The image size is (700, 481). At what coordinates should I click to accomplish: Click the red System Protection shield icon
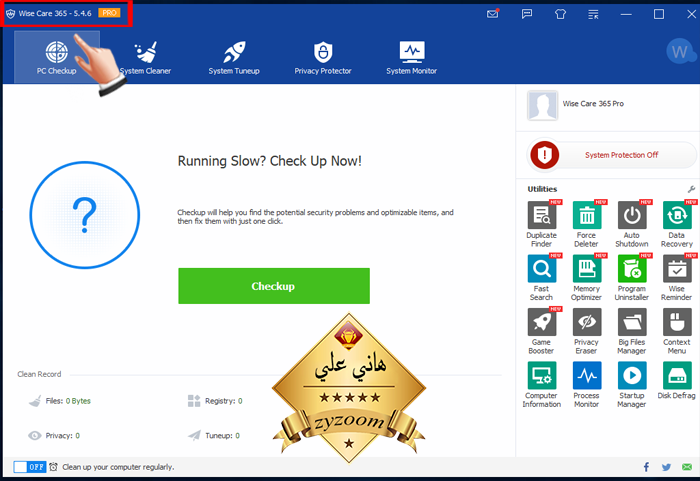tap(544, 155)
